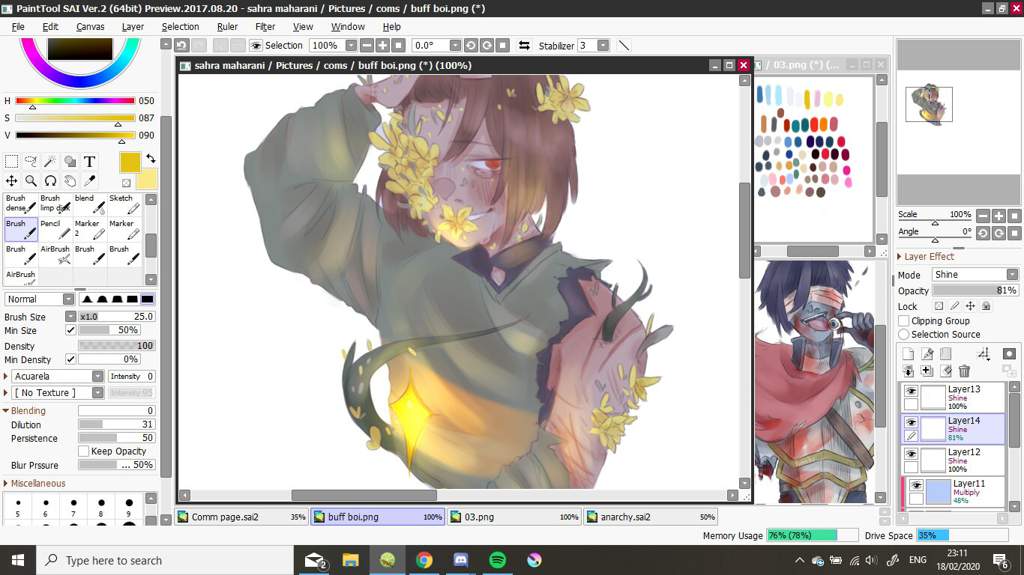The height and width of the screenshot is (575, 1024).
Task: Open the Brush Size multiplier dropdown
Action: (x=71, y=316)
